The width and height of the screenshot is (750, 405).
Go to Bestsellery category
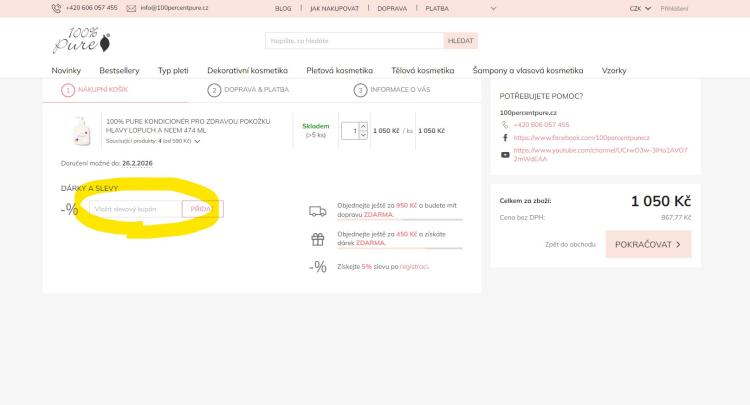[119, 70]
